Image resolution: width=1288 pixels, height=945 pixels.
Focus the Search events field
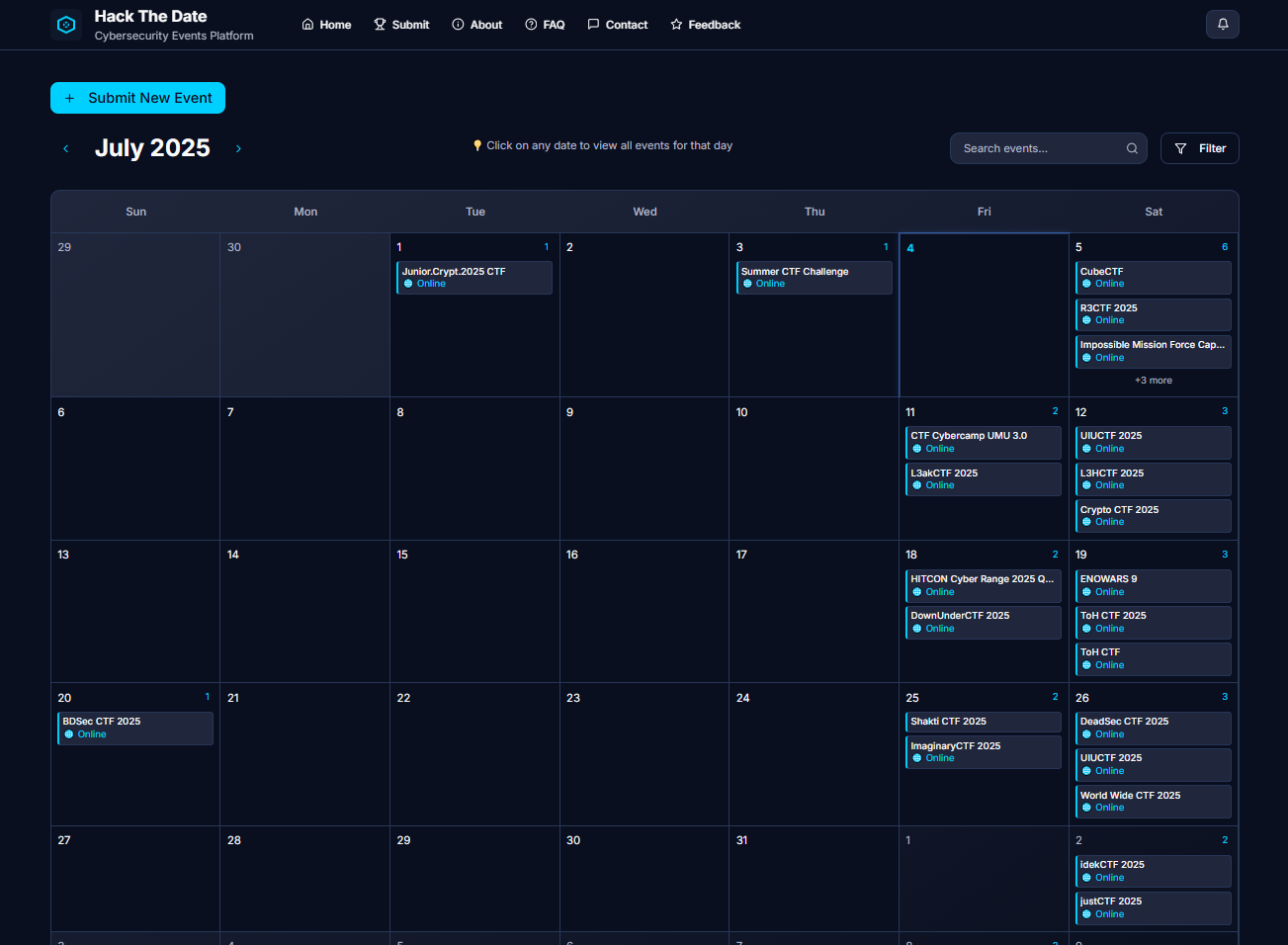tap(1048, 148)
